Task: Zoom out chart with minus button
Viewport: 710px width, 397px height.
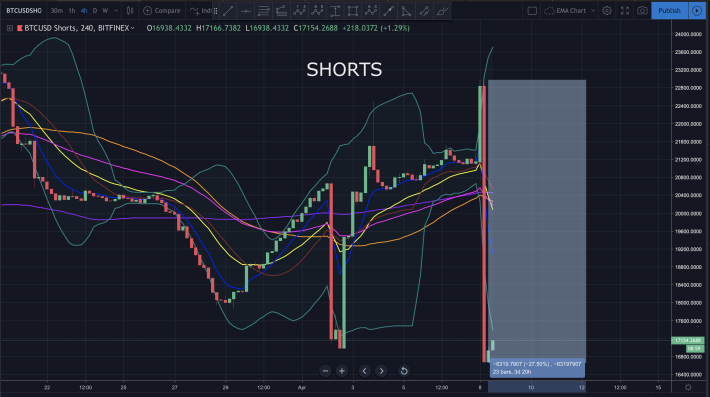Action: coord(325,371)
